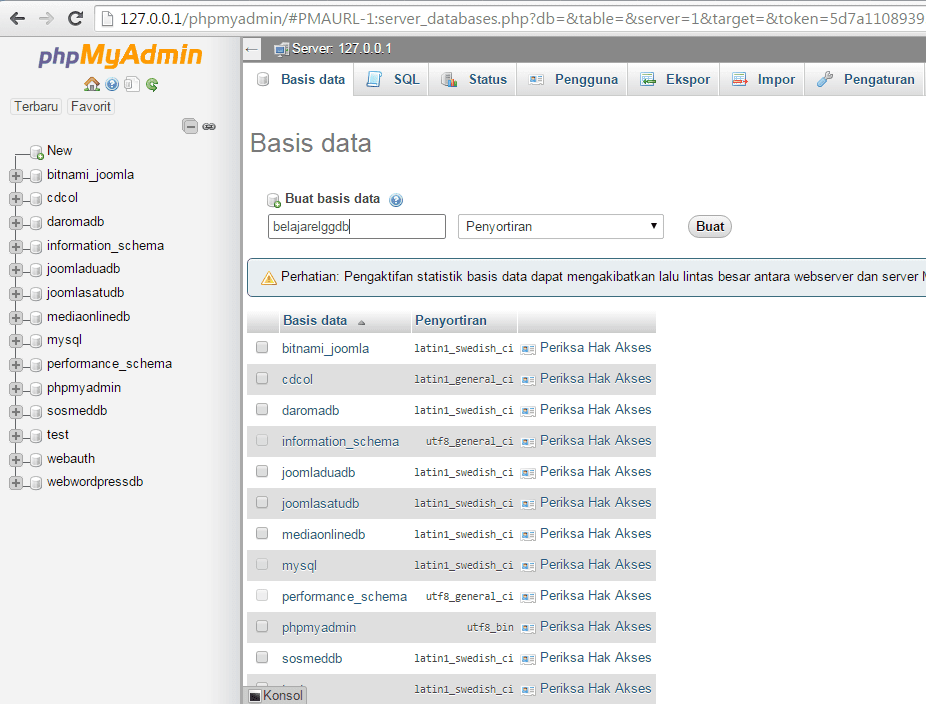This screenshot has width=926, height=704.
Task: Open the Impor tab
Action: tap(762, 80)
